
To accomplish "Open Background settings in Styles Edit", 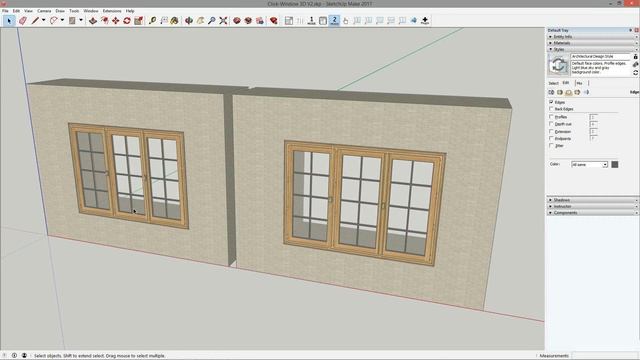I will coord(569,92).
